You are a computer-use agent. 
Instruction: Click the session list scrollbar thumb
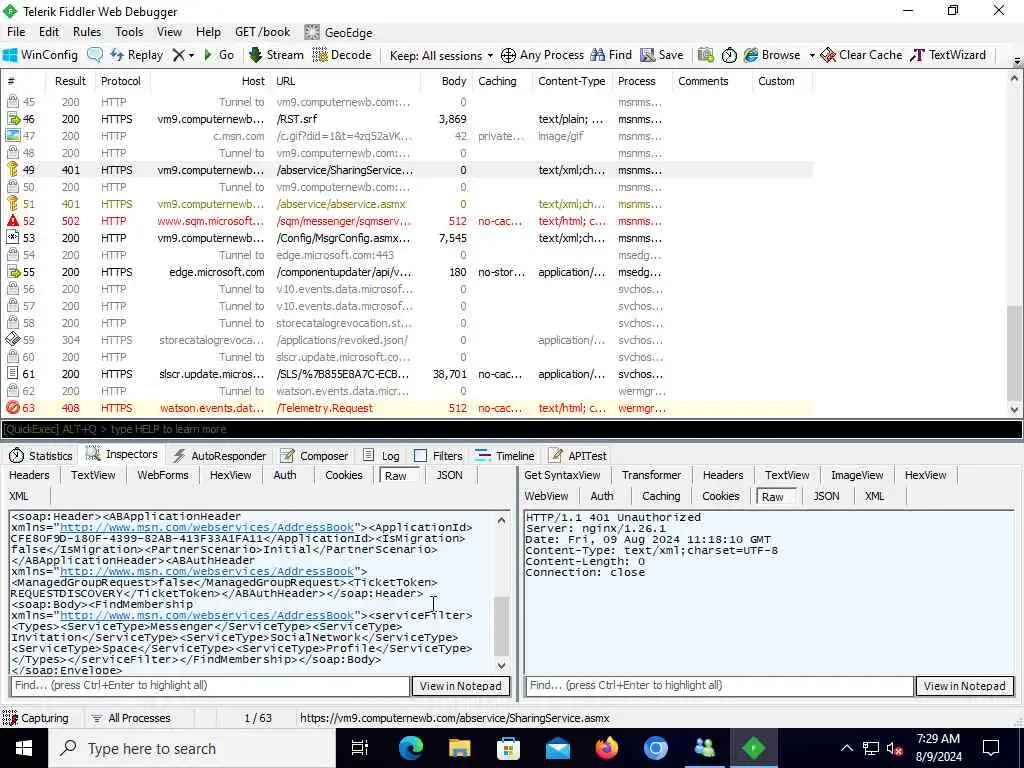[x=1014, y=353]
